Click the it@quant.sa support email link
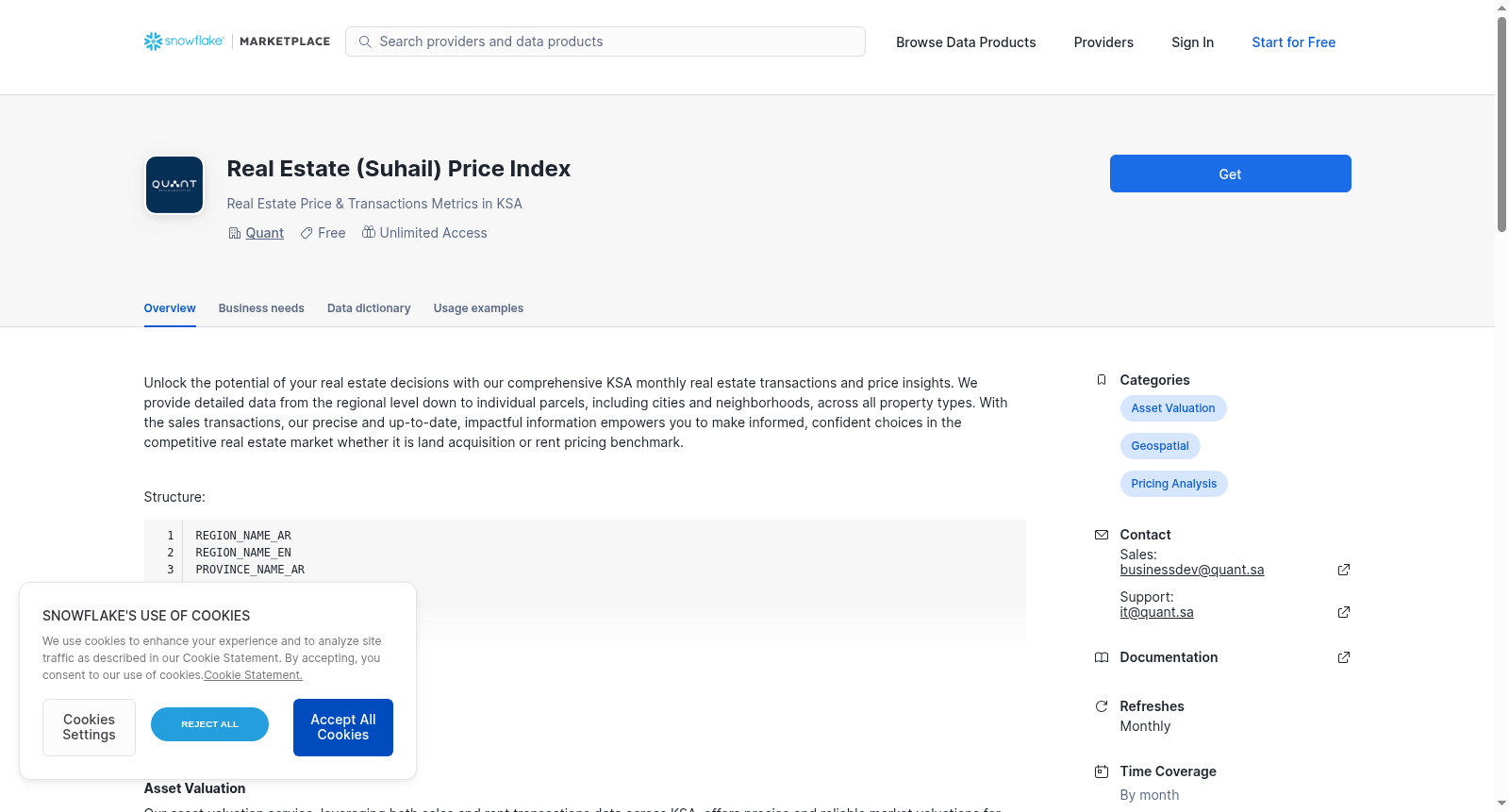 (x=1156, y=612)
